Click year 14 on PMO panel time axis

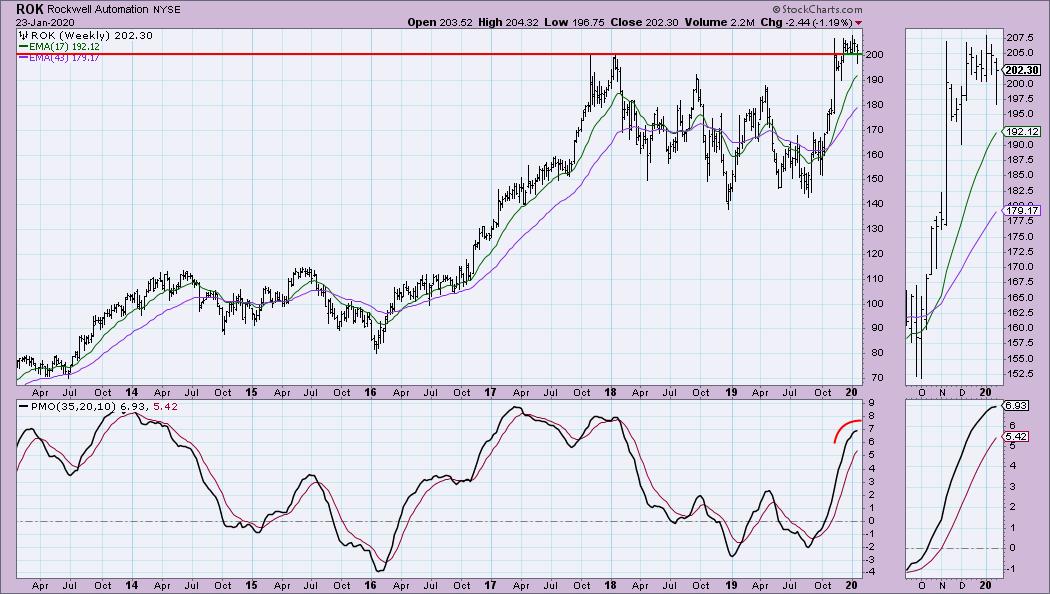click(131, 585)
